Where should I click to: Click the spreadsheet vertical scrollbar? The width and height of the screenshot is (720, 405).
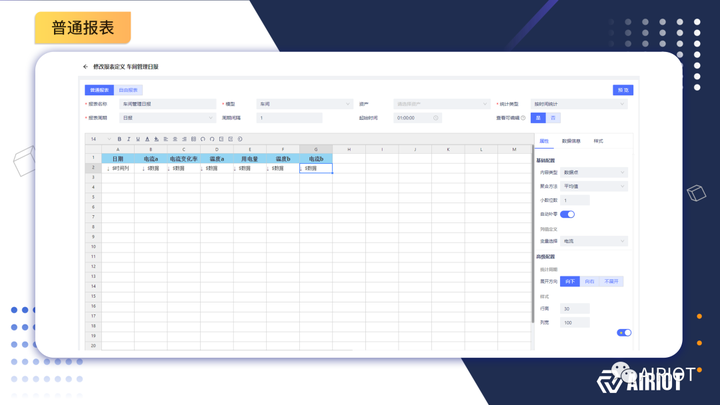533,234
